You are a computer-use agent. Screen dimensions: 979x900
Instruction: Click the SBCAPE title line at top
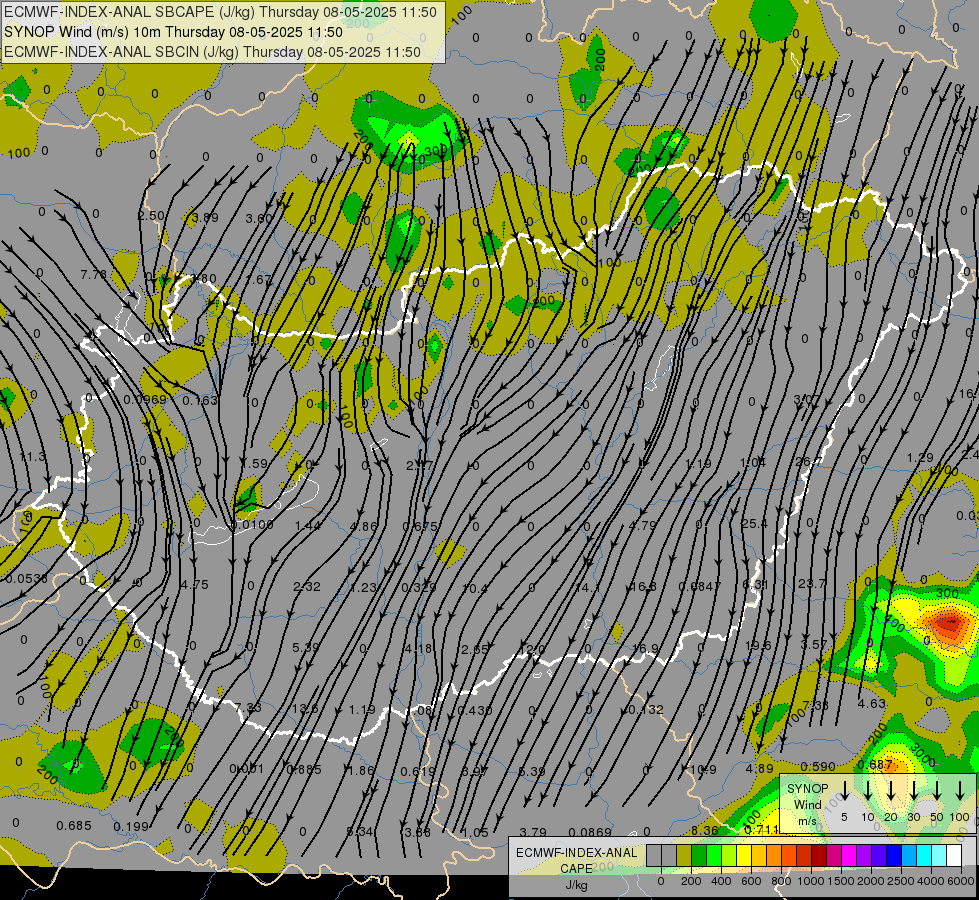(x=220, y=12)
